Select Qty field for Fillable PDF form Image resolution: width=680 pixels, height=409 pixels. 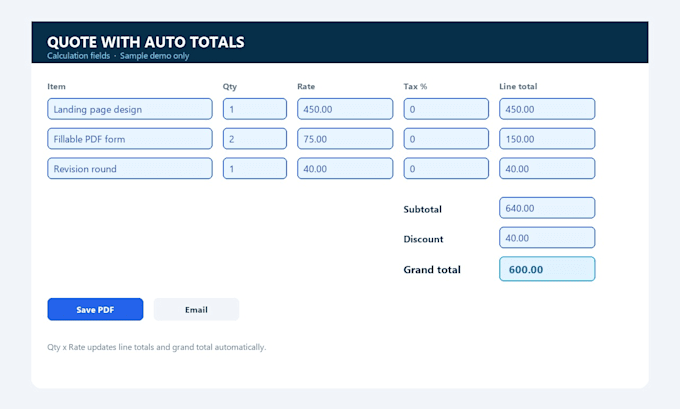(x=255, y=139)
